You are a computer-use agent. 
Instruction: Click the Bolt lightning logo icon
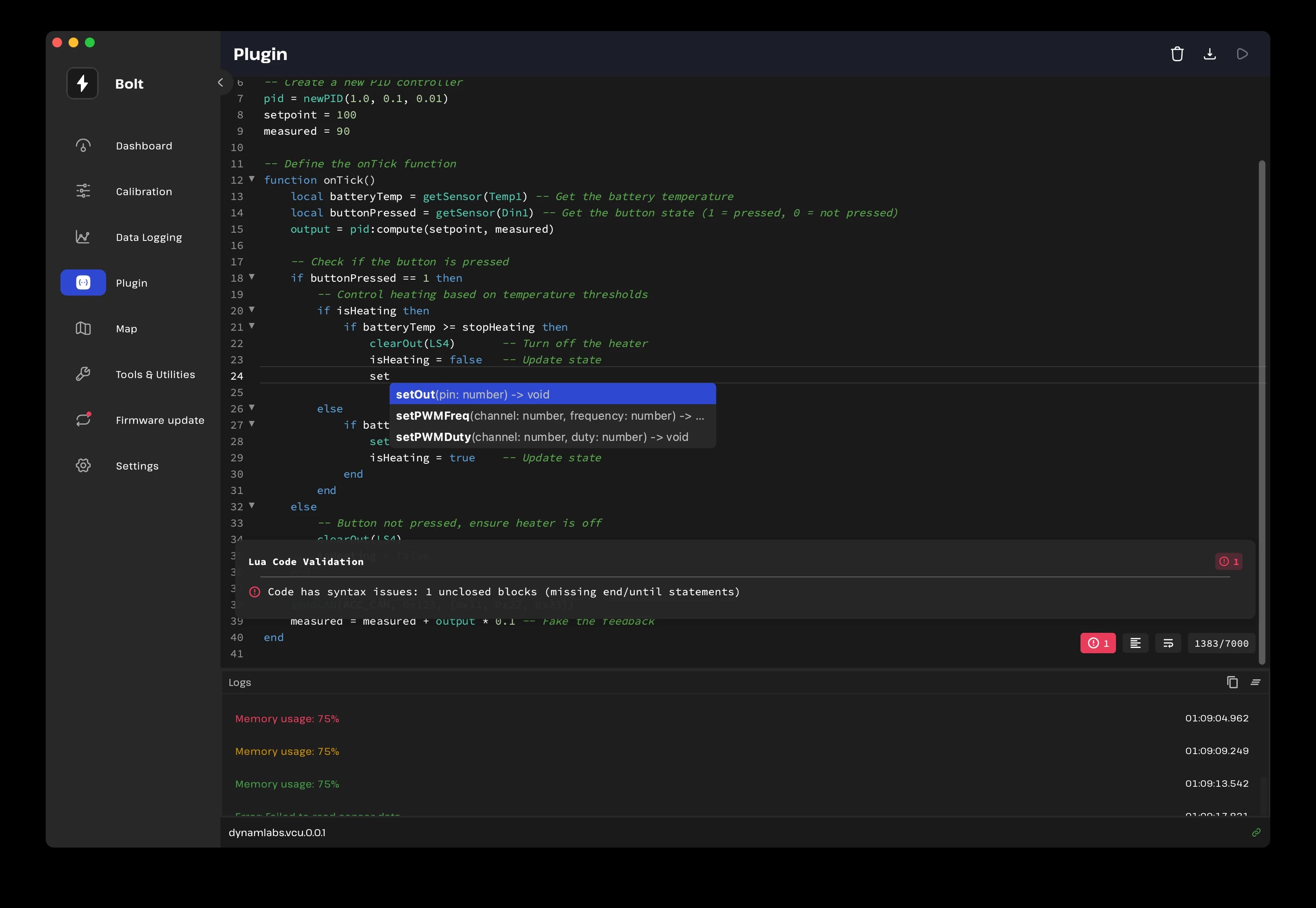click(x=82, y=84)
